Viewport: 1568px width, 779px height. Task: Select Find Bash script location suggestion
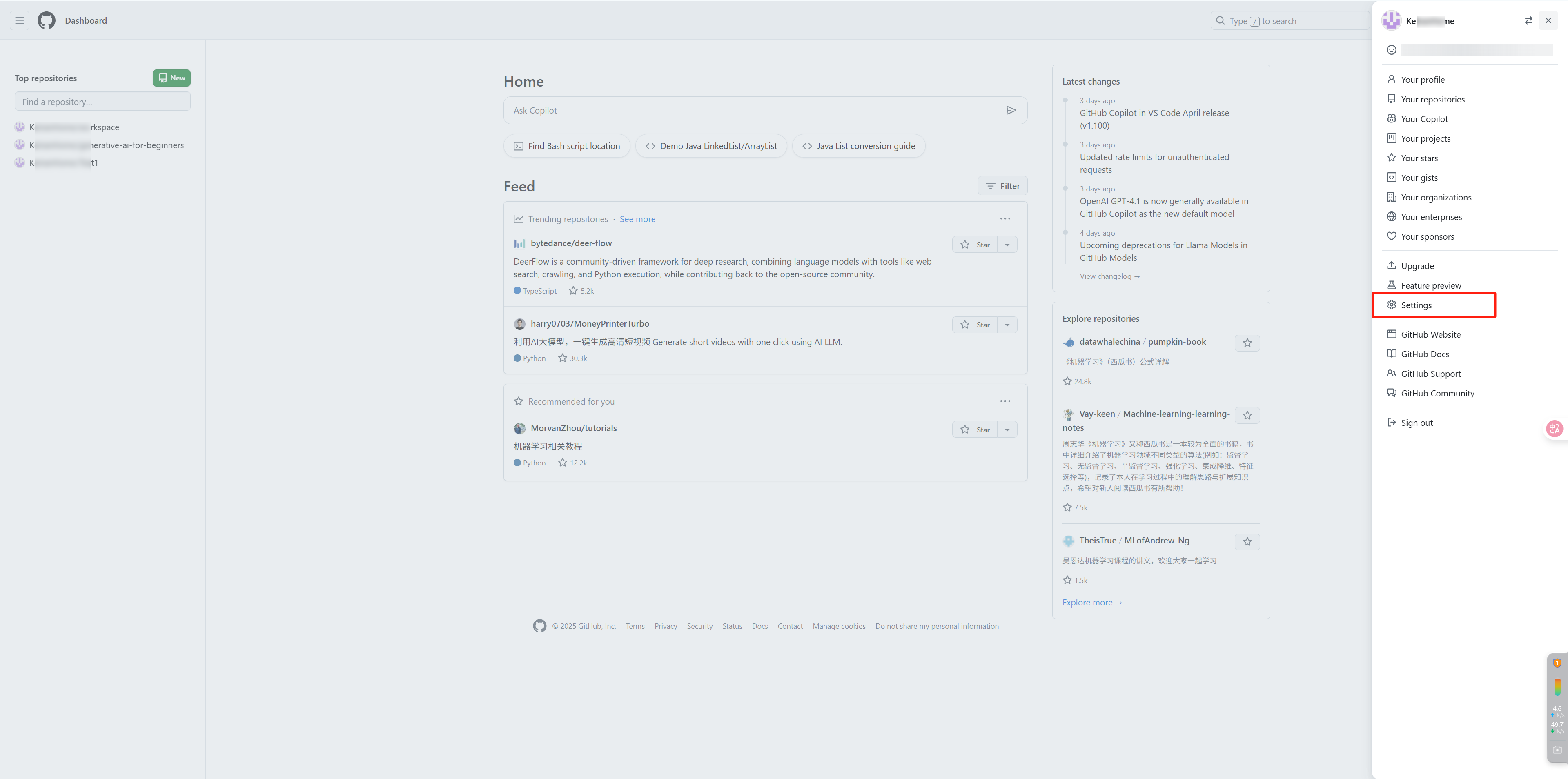coord(567,146)
